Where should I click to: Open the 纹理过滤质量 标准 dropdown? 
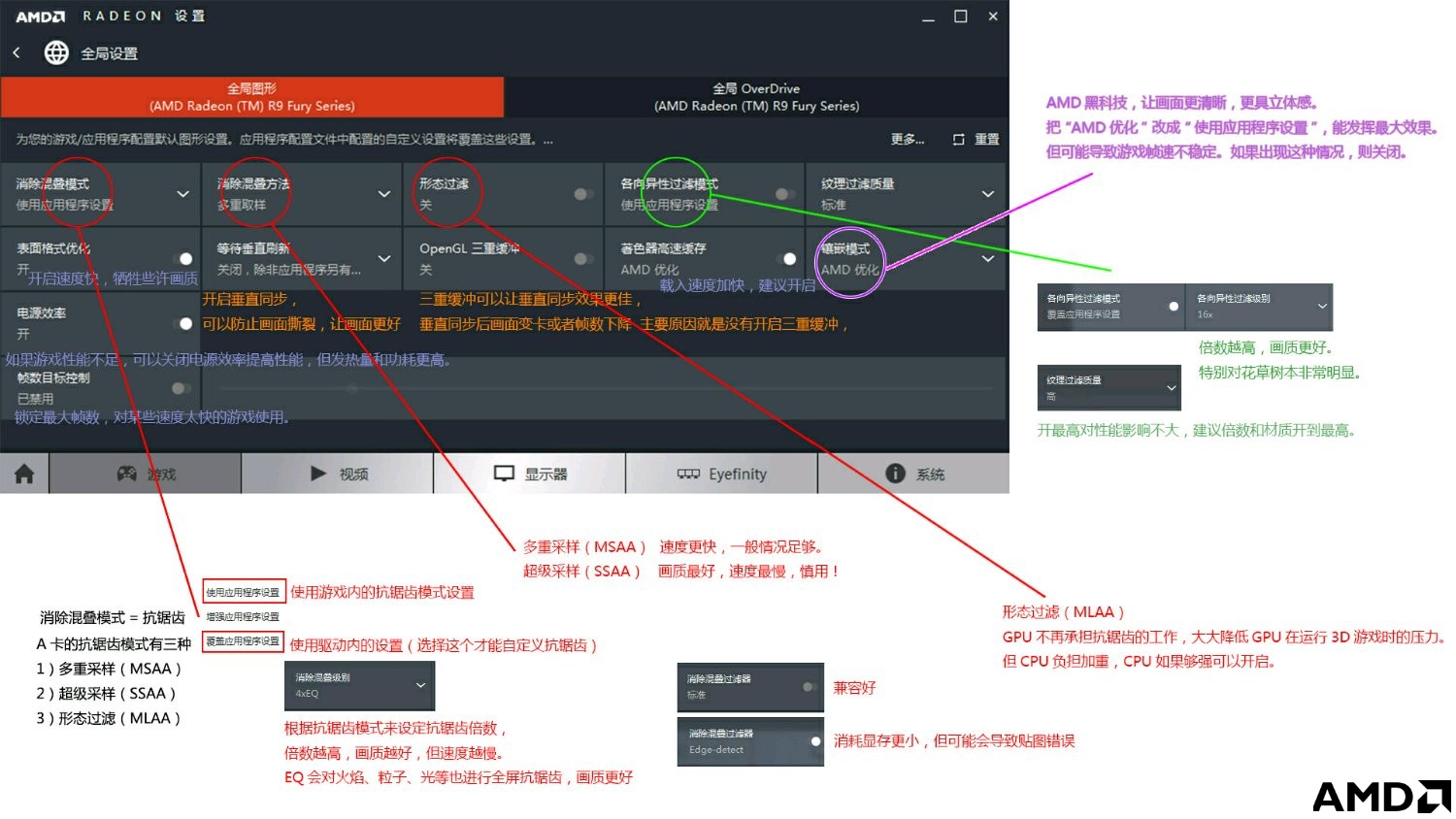988,194
